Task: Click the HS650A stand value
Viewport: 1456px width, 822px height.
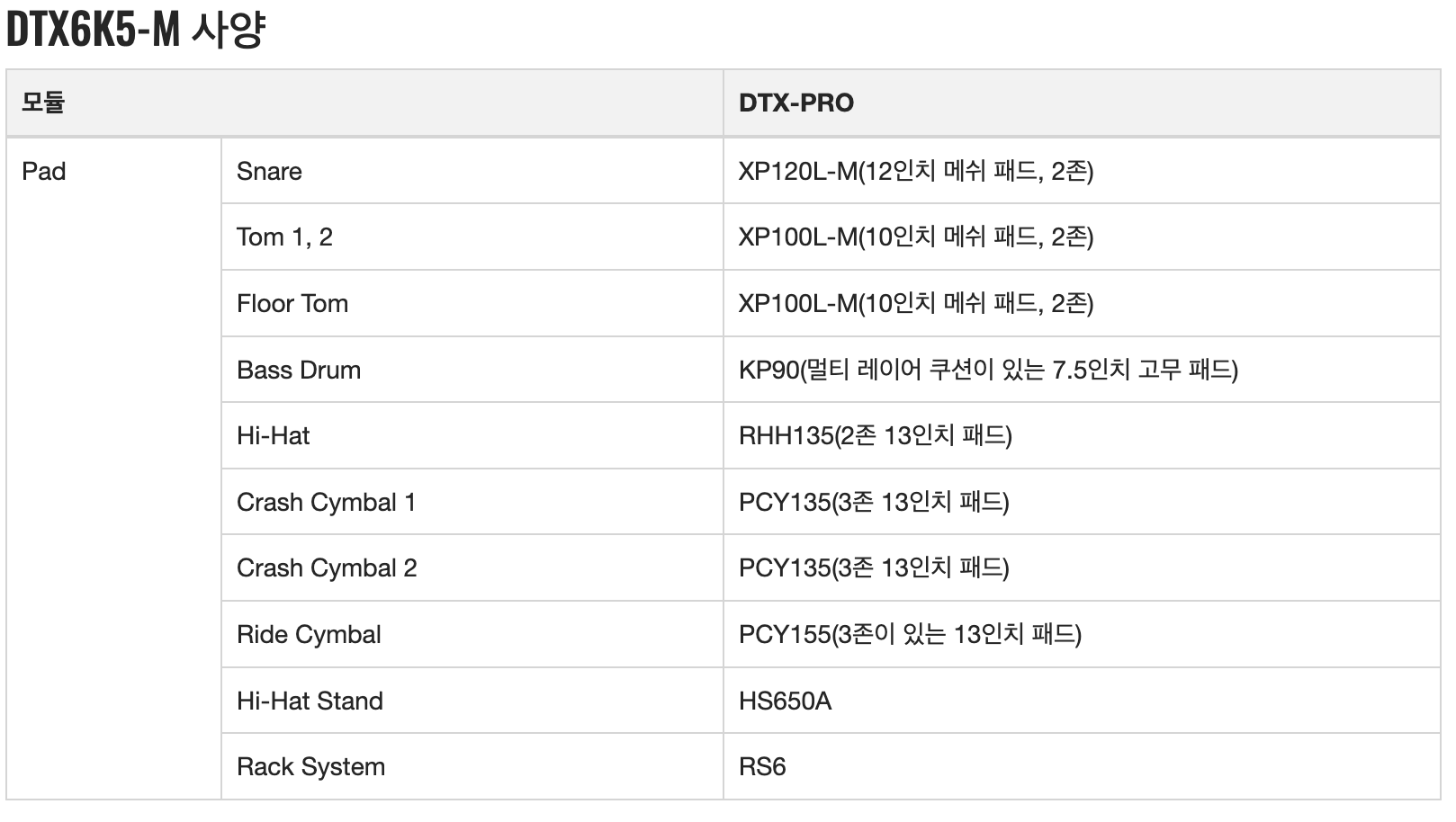Action: (x=785, y=701)
